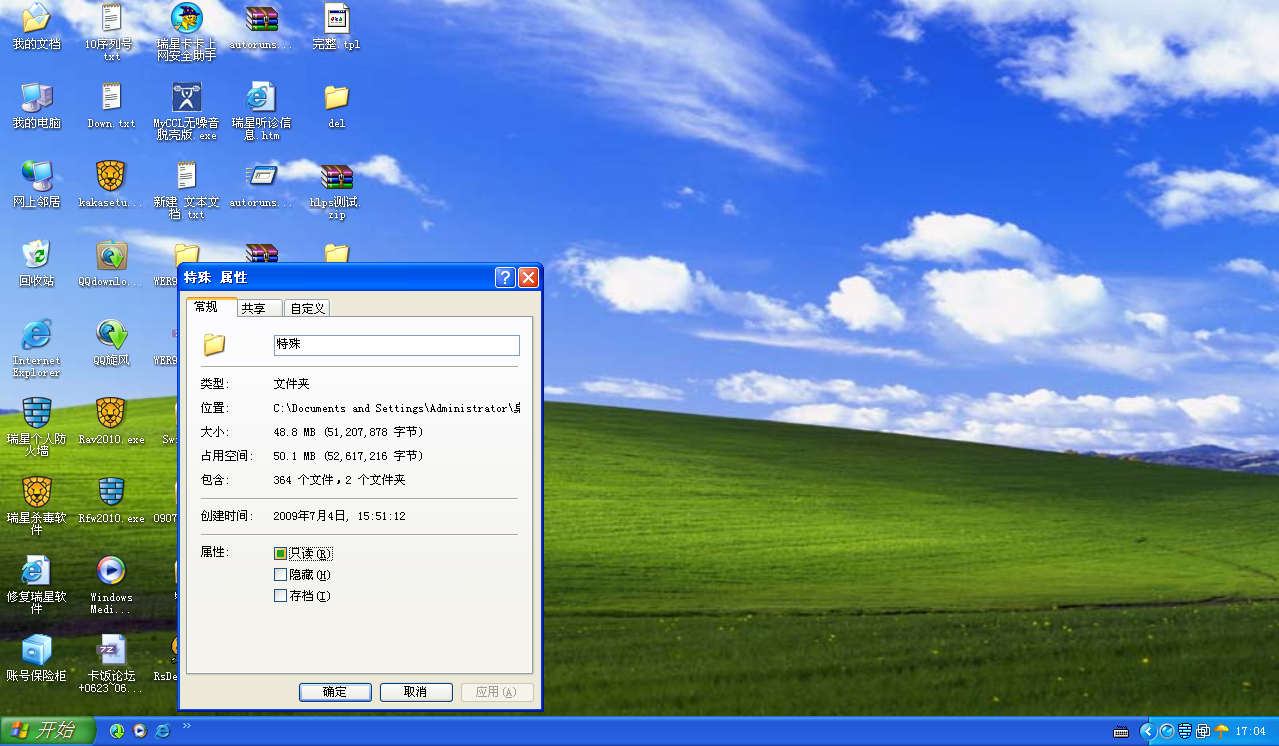Open the 瑞星个人防火墙 firewall icon
This screenshot has height=746, width=1279.
(36, 414)
